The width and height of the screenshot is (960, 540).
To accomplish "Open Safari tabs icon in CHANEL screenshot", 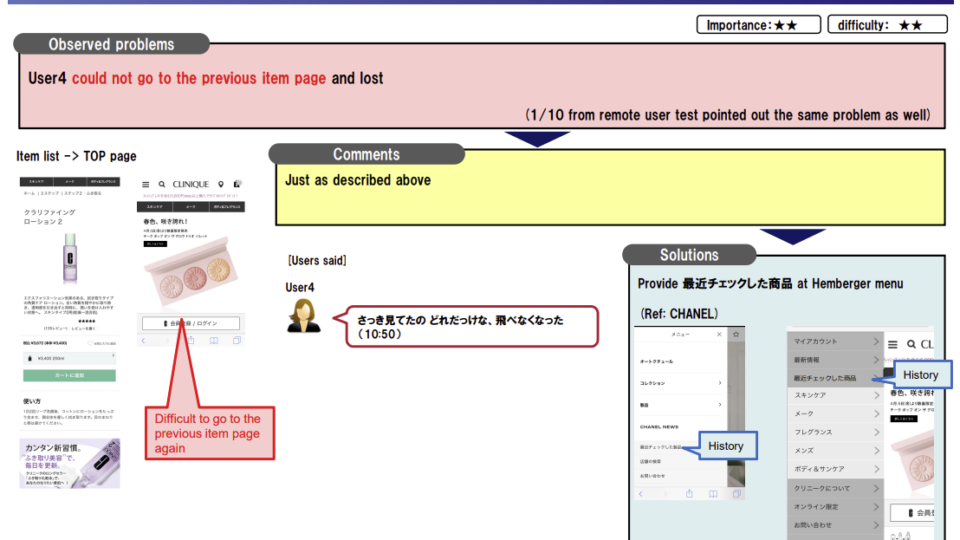I will [737, 493].
